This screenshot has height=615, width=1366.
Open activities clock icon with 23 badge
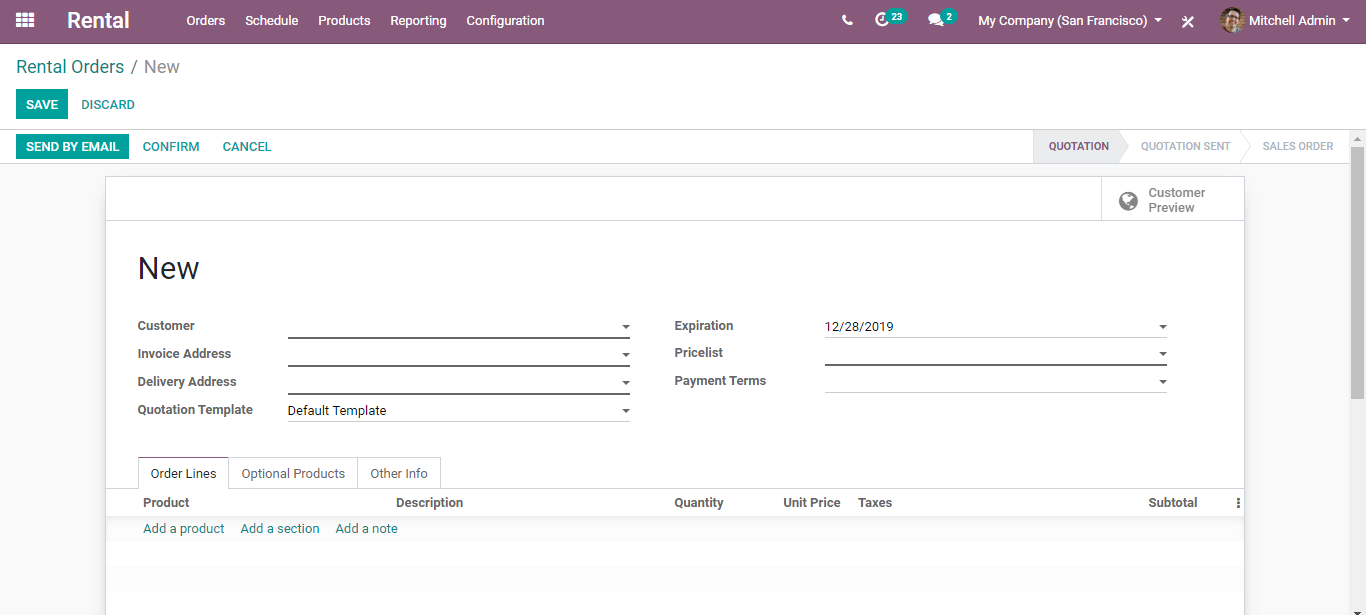click(x=882, y=20)
